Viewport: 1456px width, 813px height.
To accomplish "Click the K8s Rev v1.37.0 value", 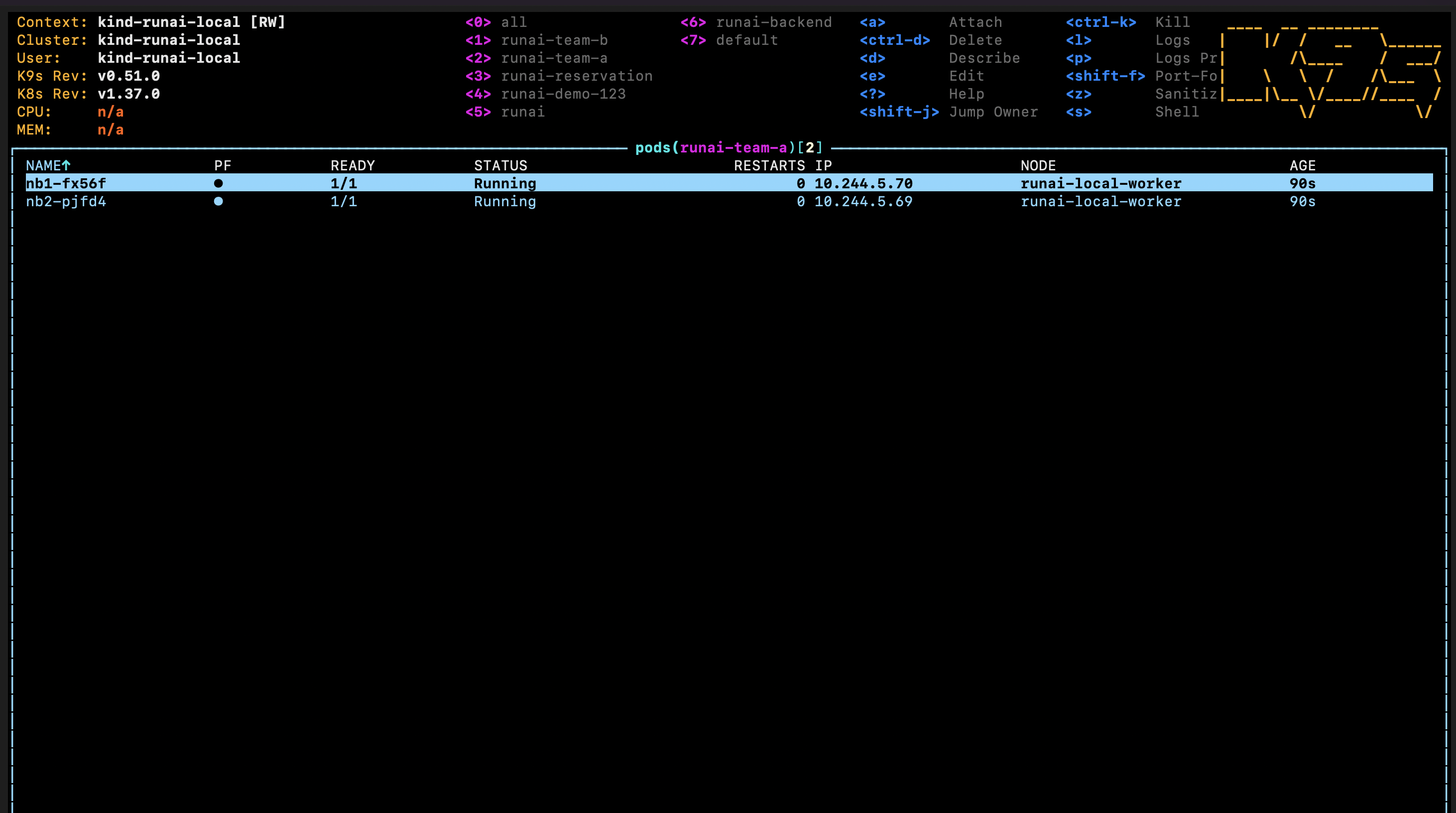I will 129,94.
